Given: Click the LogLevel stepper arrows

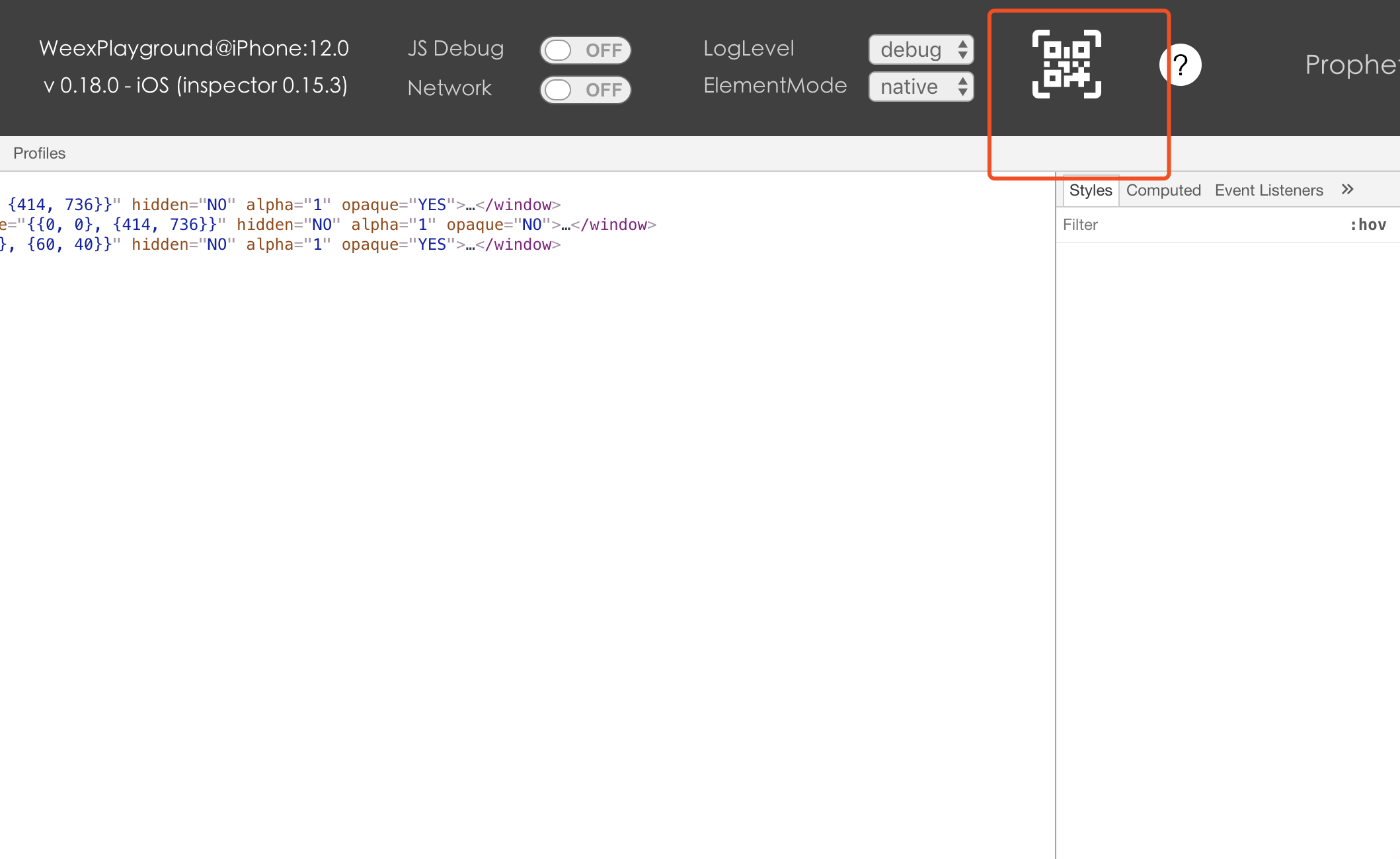Looking at the screenshot, I should click(962, 50).
